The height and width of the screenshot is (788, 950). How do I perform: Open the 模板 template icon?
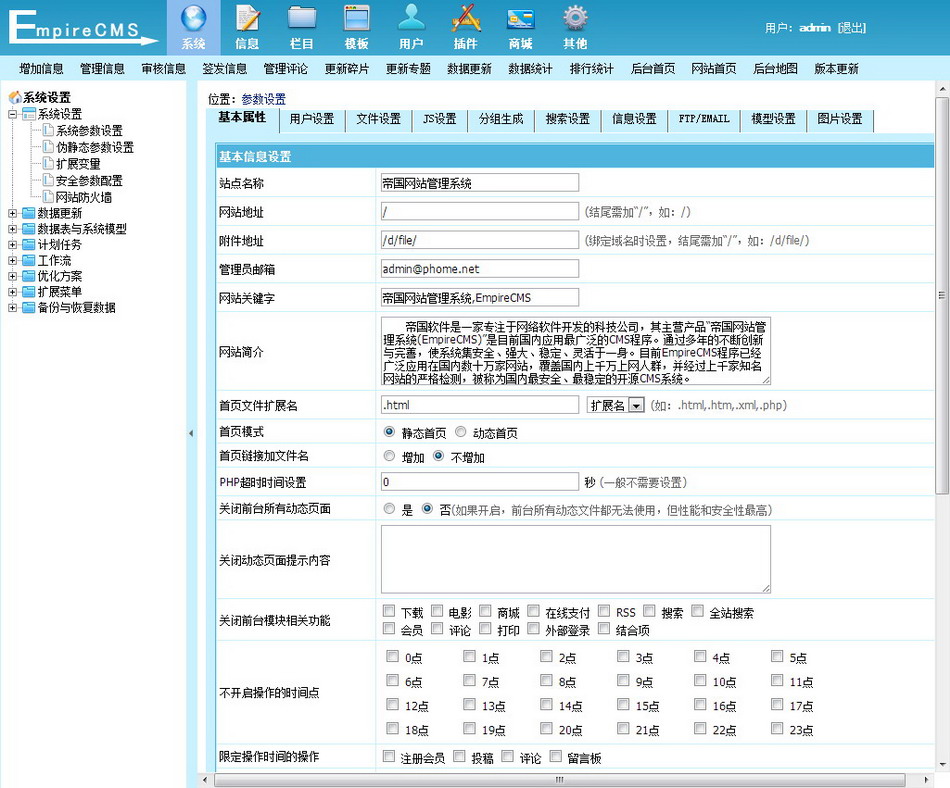356,18
